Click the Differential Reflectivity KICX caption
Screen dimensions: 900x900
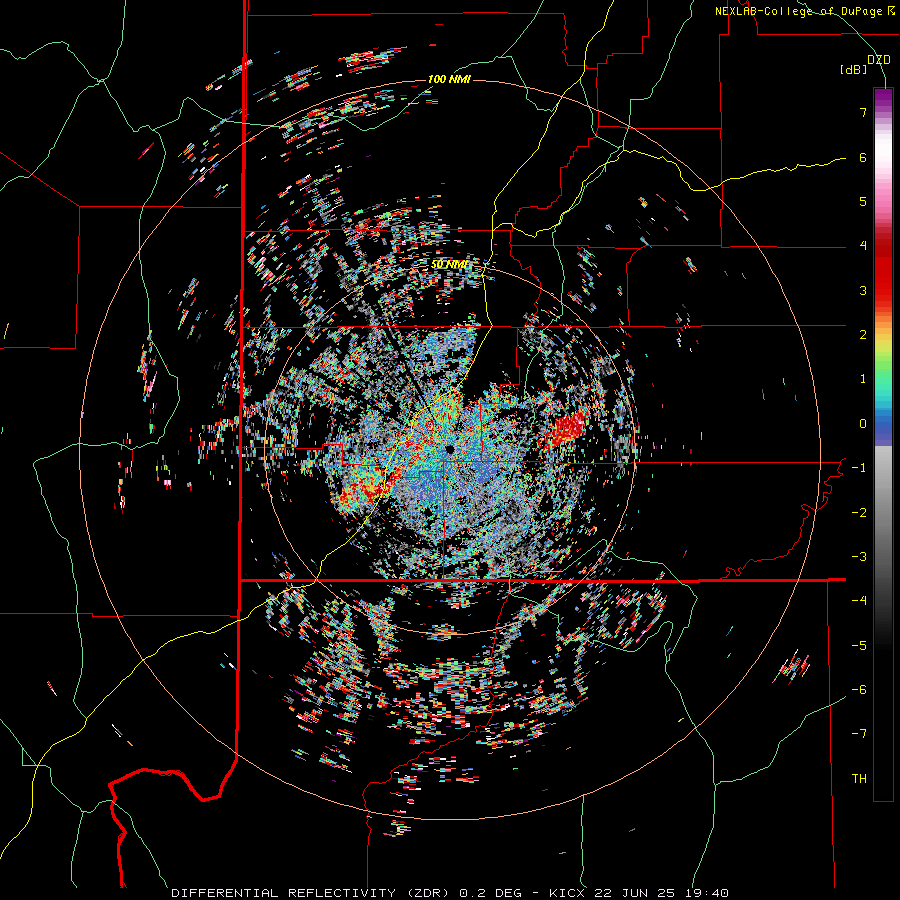(450, 893)
